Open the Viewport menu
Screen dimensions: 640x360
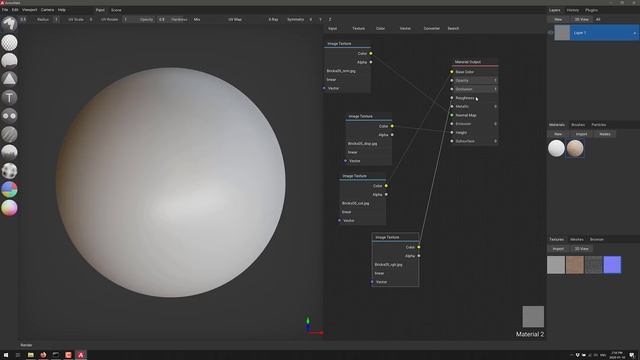[x=29, y=10]
